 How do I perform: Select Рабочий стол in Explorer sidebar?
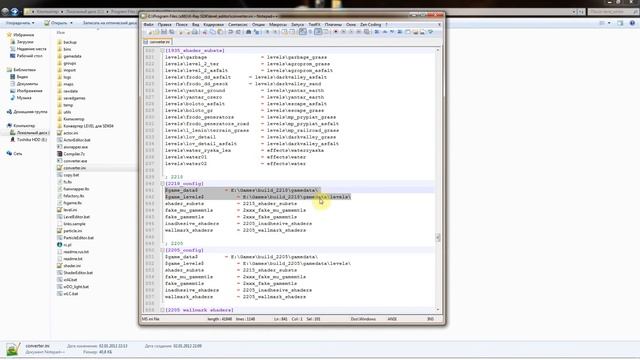[29, 56]
